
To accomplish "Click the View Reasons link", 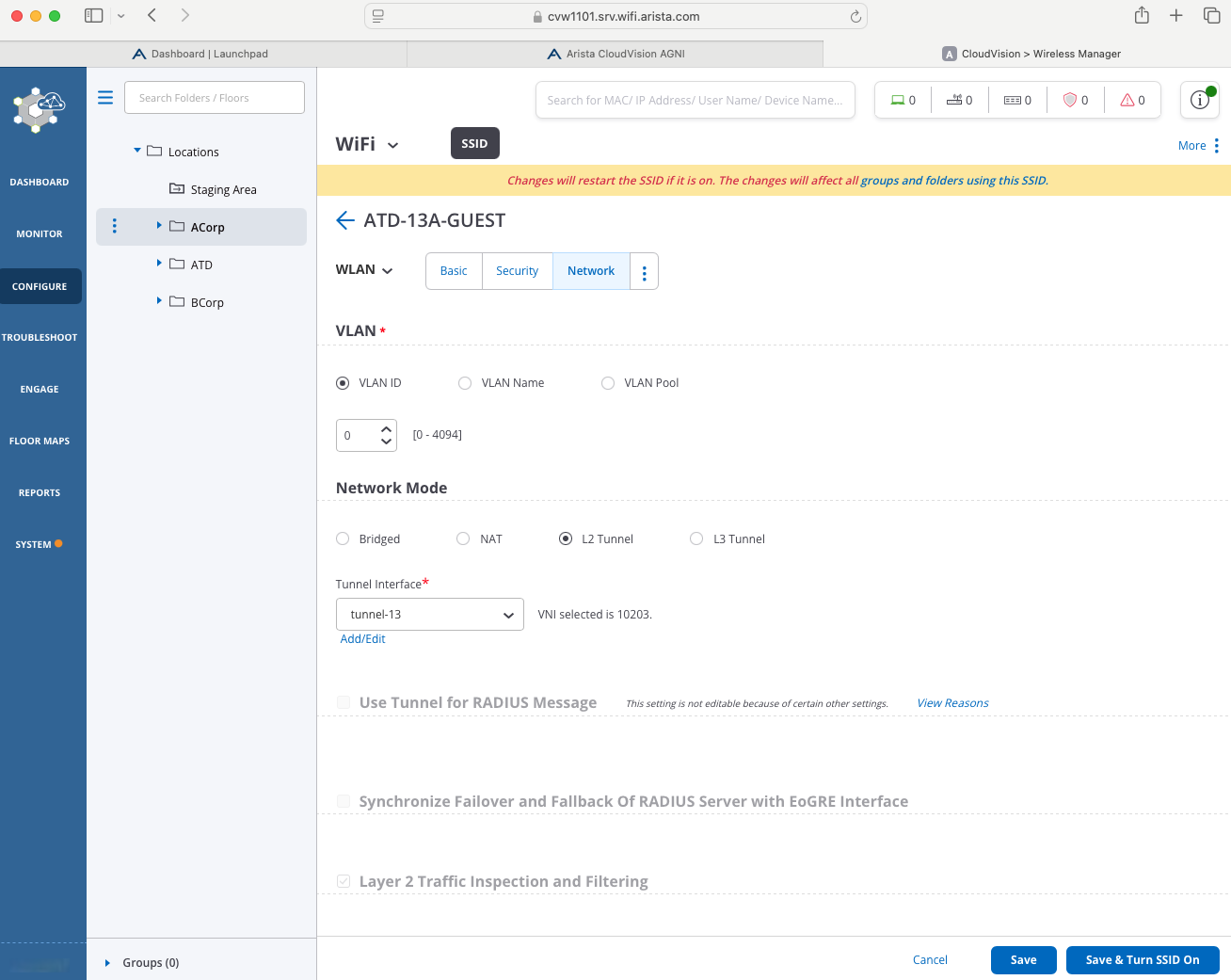I will 952,703.
